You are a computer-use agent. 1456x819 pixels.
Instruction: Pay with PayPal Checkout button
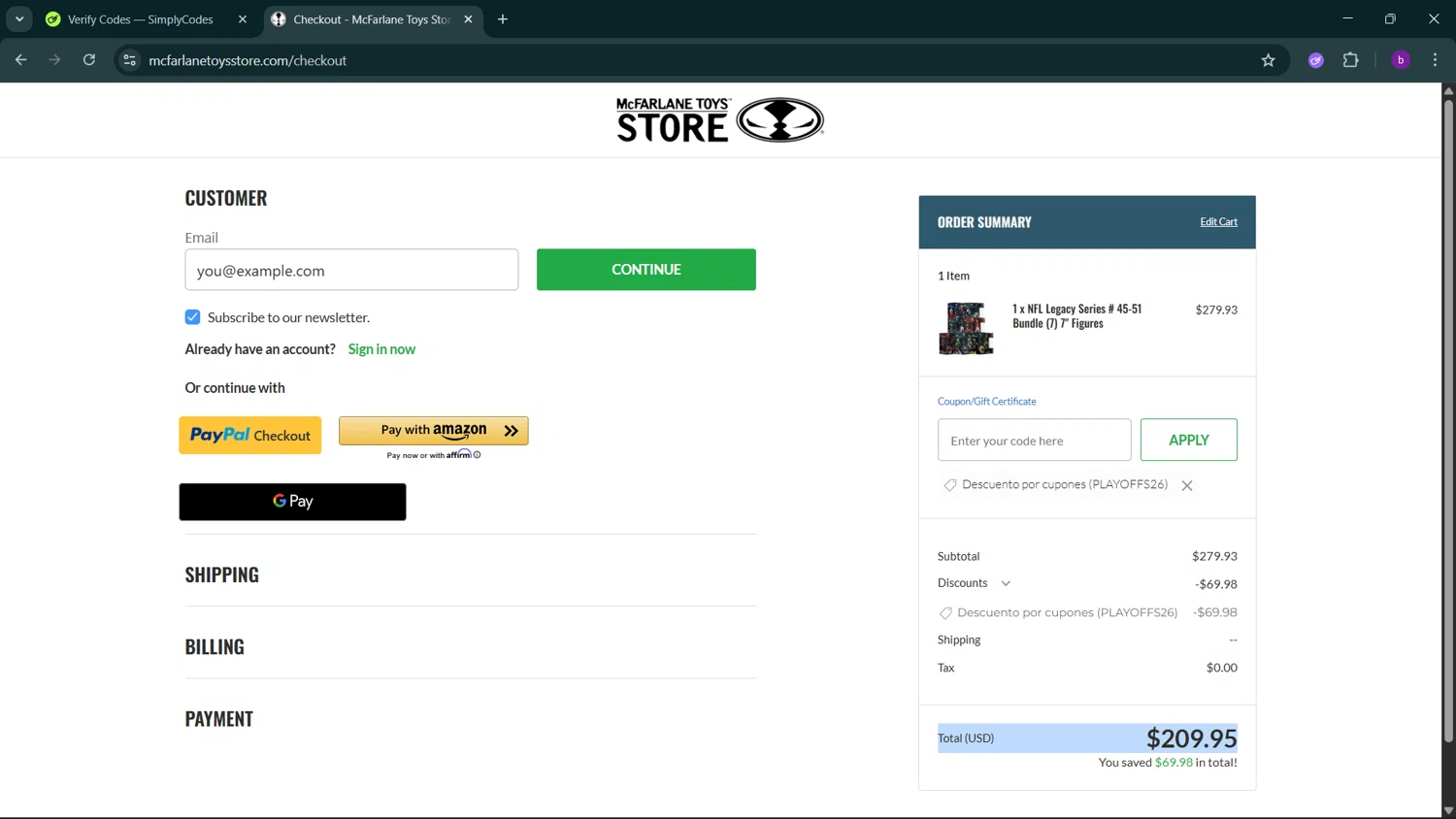point(250,436)
